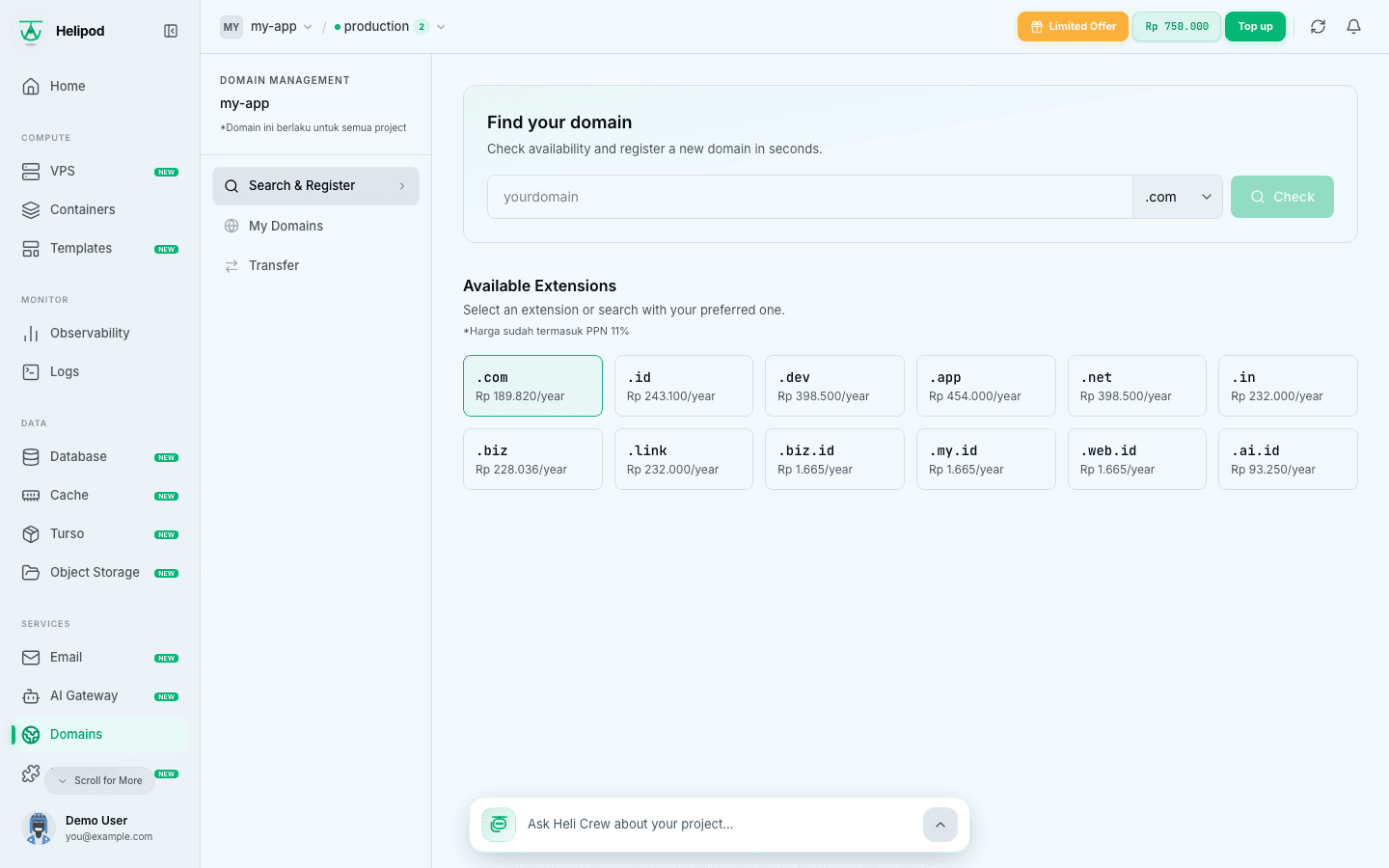Open Object Storage

(99, 572)
